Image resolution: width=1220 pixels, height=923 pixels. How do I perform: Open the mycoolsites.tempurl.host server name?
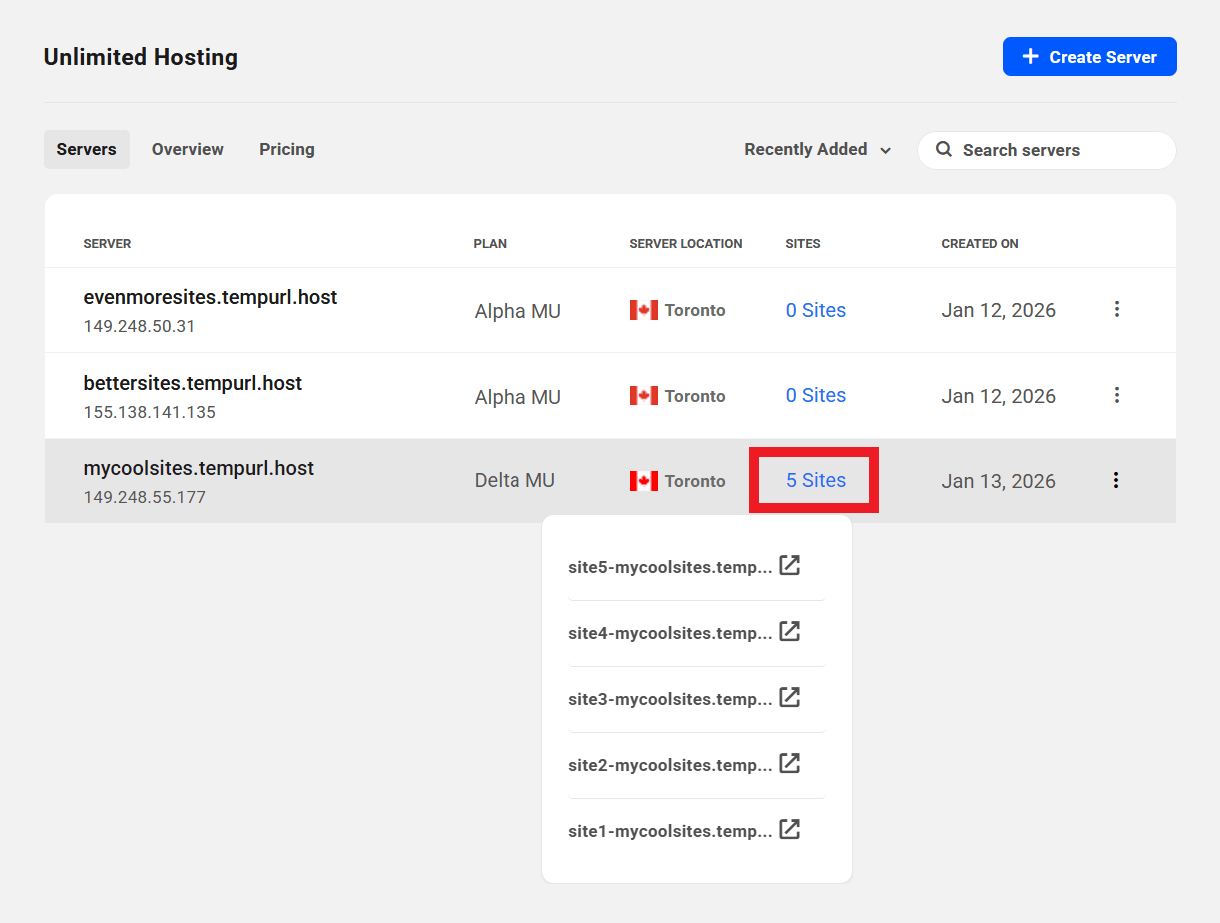(199, 468)
